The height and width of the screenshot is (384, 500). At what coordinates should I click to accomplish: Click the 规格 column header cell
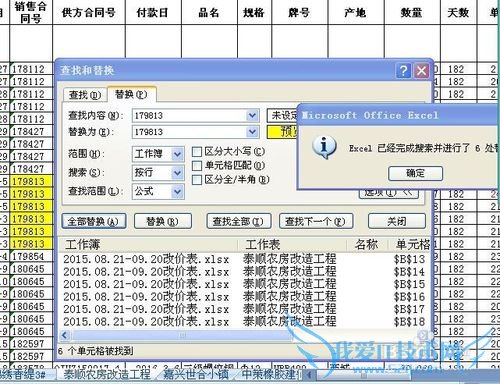(255, 12)
